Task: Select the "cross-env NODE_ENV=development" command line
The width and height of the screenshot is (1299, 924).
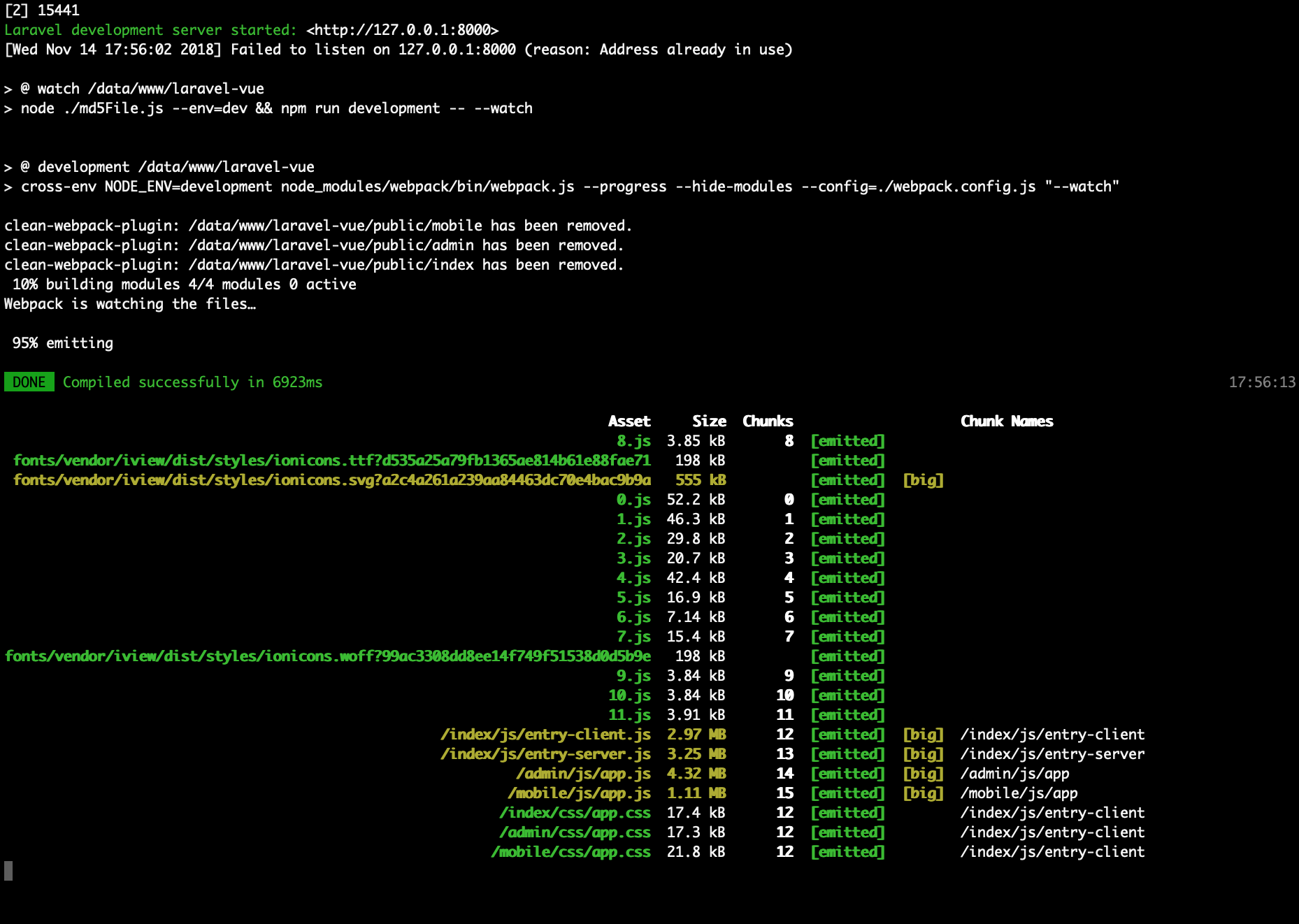Action: [562, 187]
